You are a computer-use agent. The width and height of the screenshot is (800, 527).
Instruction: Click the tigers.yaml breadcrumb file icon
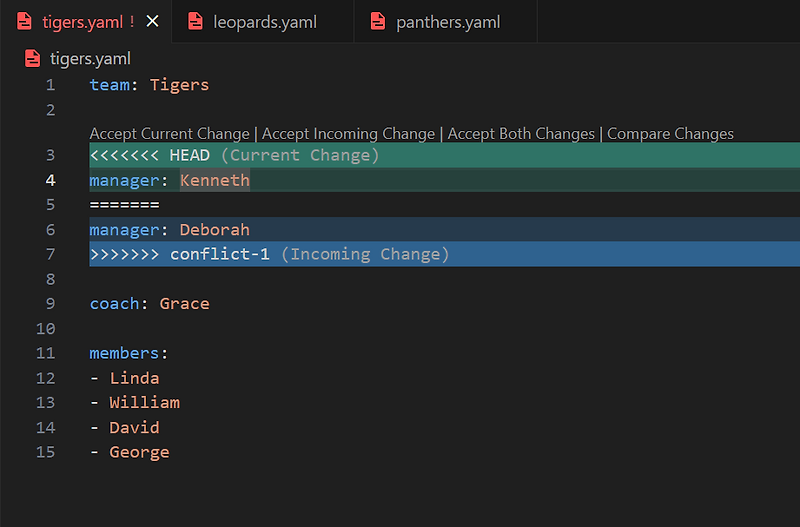32,59
